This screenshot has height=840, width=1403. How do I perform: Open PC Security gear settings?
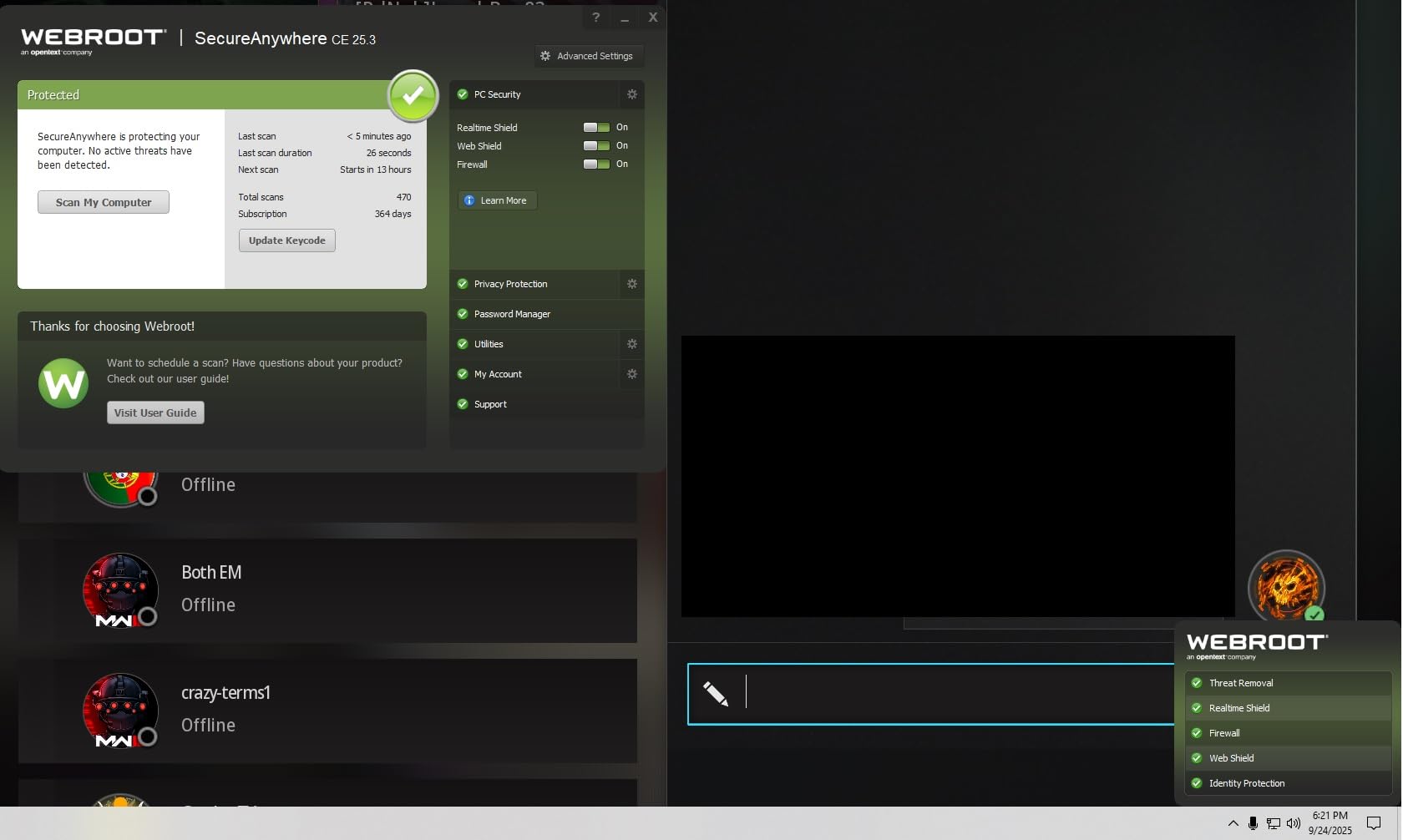pyautogui.click(x=632, y=94)
